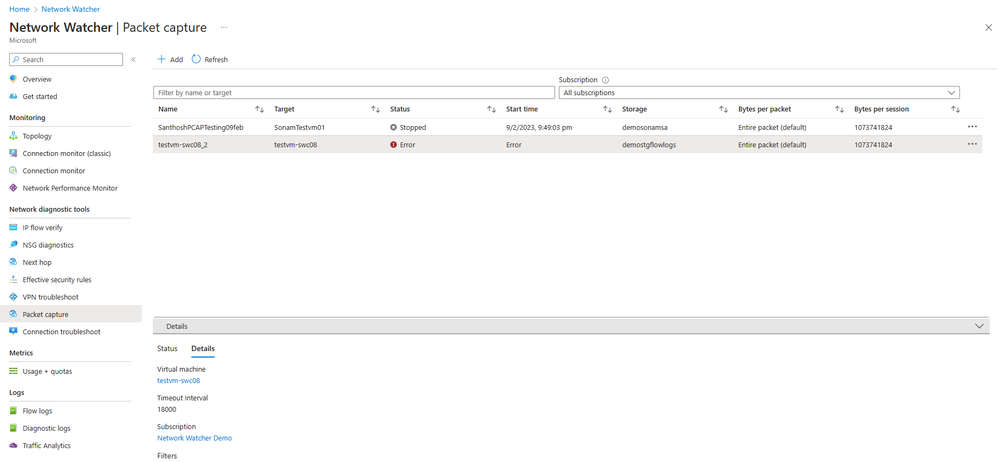Focus the sidebar Search box
This screenshot has width=999, height=462.
[66, 59]
